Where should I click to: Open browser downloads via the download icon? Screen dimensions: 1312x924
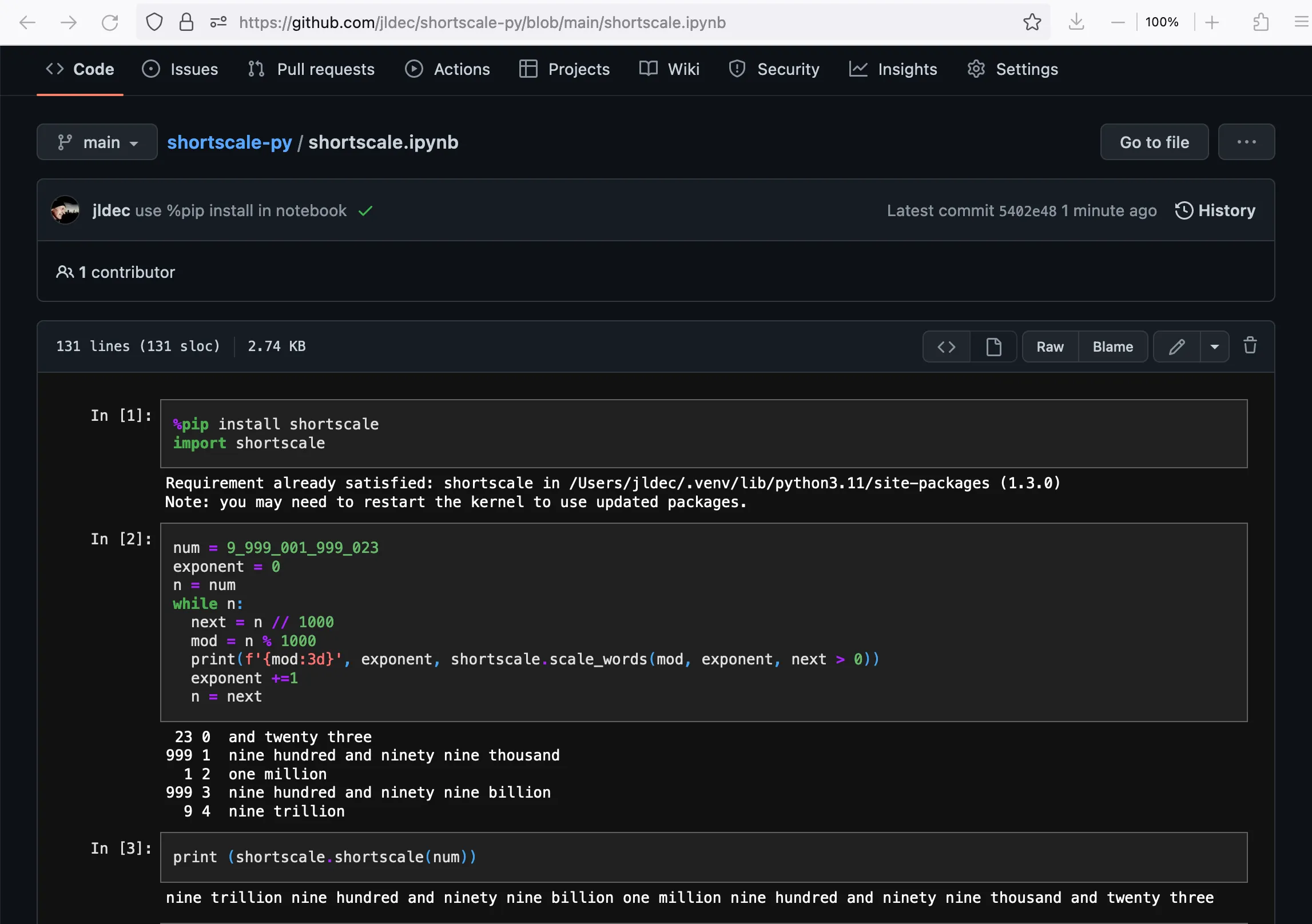coord(1077,22)
